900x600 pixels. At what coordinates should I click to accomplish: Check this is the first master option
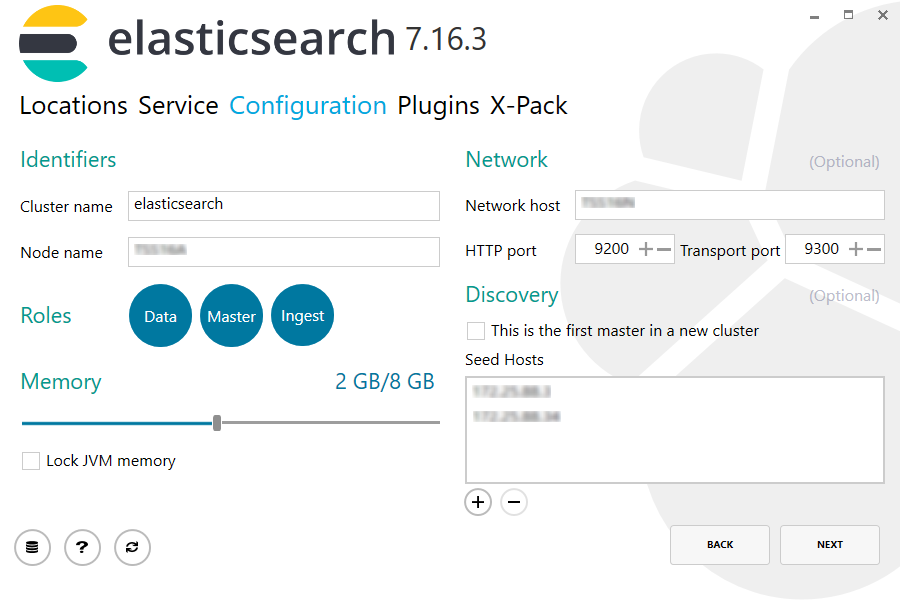[475, 330]
